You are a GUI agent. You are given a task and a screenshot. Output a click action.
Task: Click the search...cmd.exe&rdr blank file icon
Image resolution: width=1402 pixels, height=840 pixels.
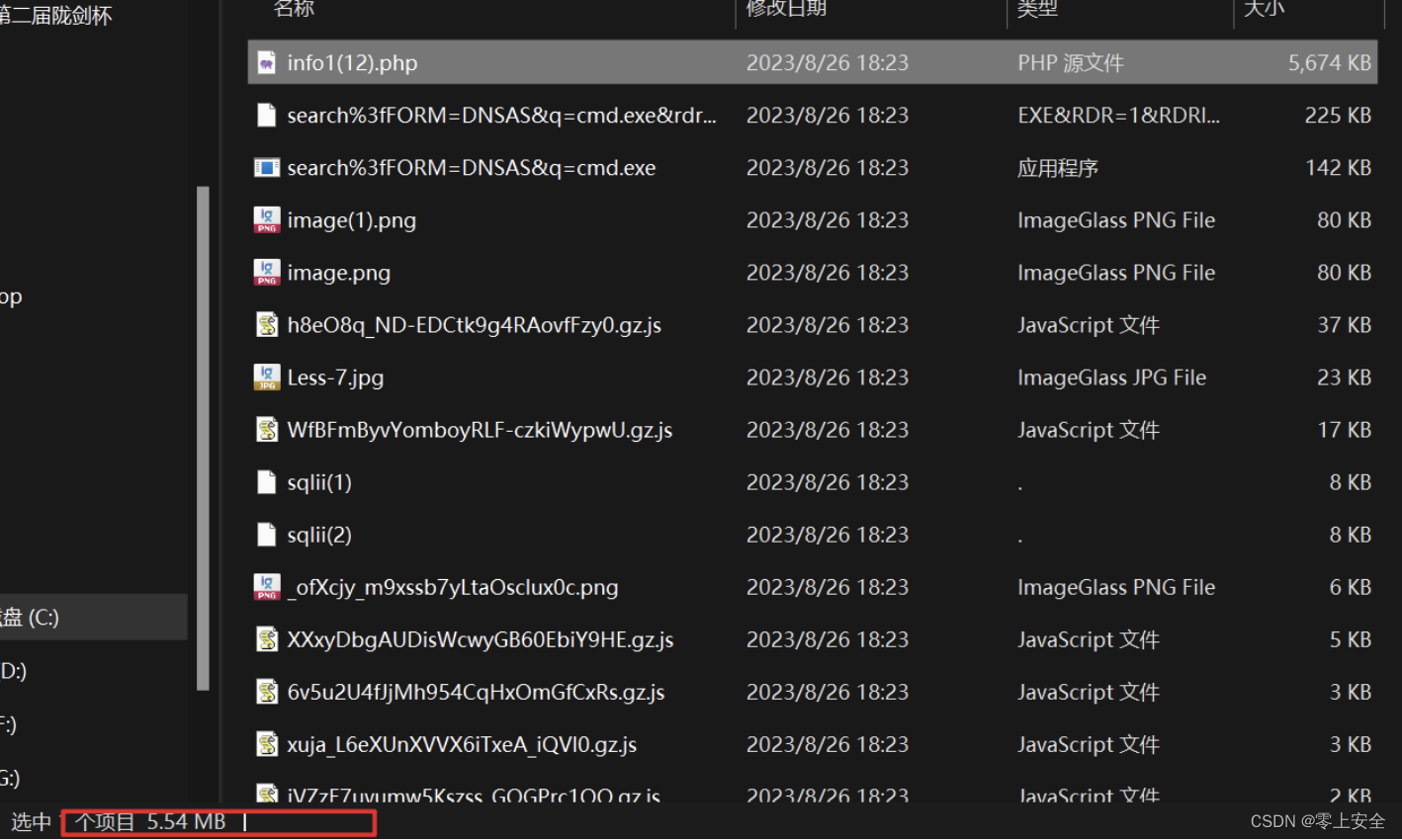(266, 115)
